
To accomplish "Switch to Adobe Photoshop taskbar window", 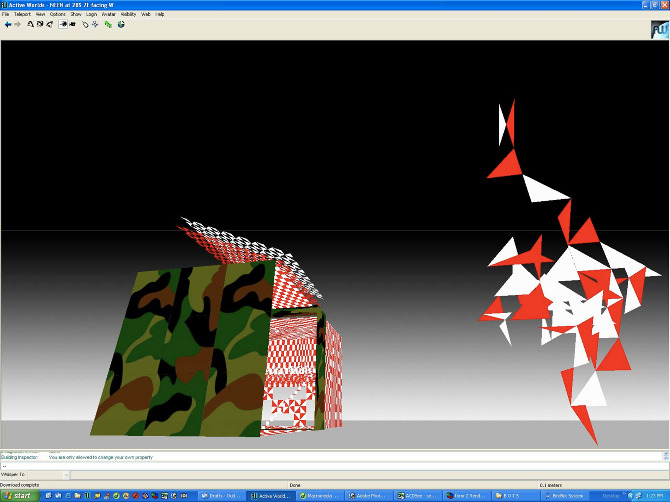I will point(369,495).
